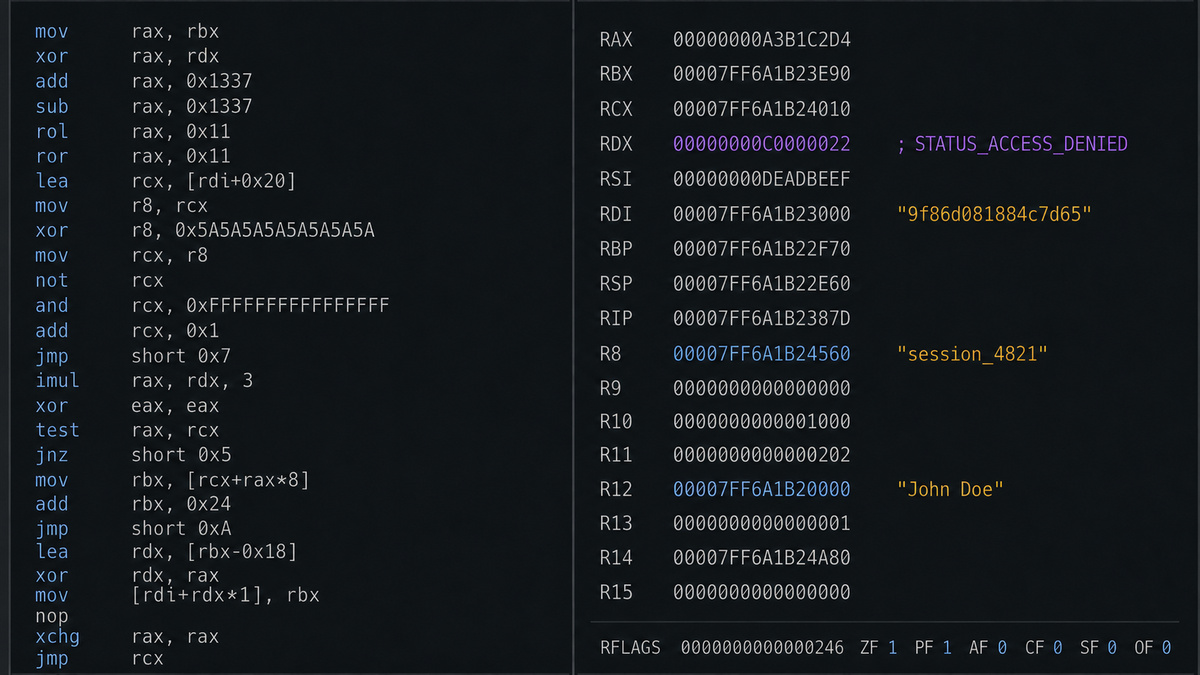Select the xor r8, 0x5A5A5A5A5A5A5A5A line
The image size is (1200, 675).
coord(205,231)
